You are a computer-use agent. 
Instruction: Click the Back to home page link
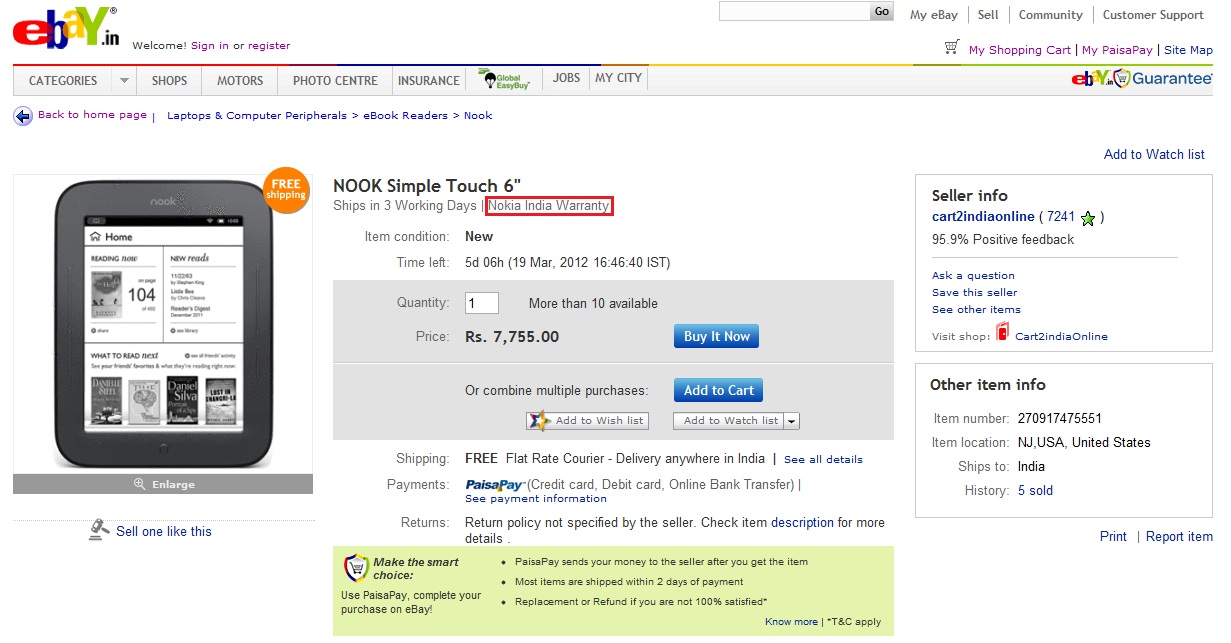pyautogui.click(x=92, y=115)
